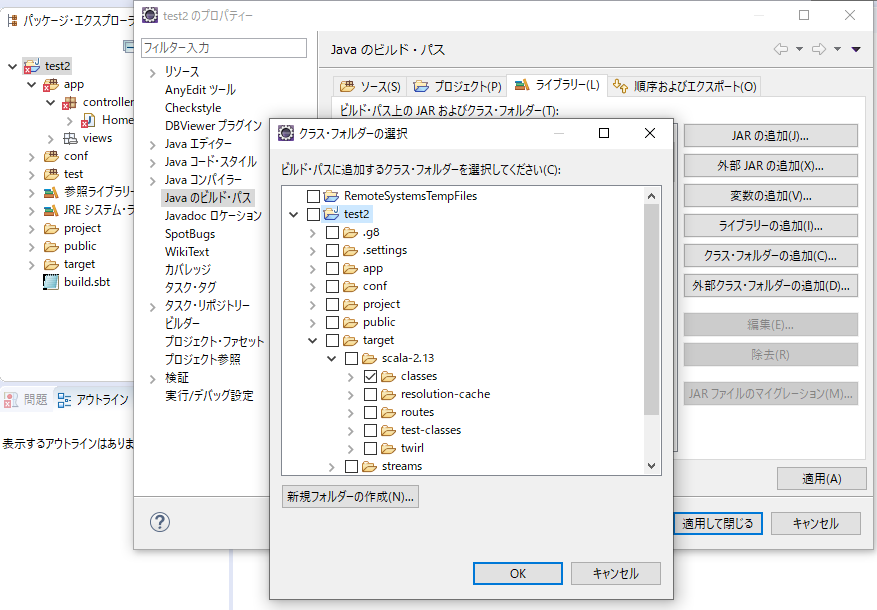This screenshot has height=610, width=877.
Task: Open the 順序およびエクスポート(O) tab
Action: (x=685, y=86)
